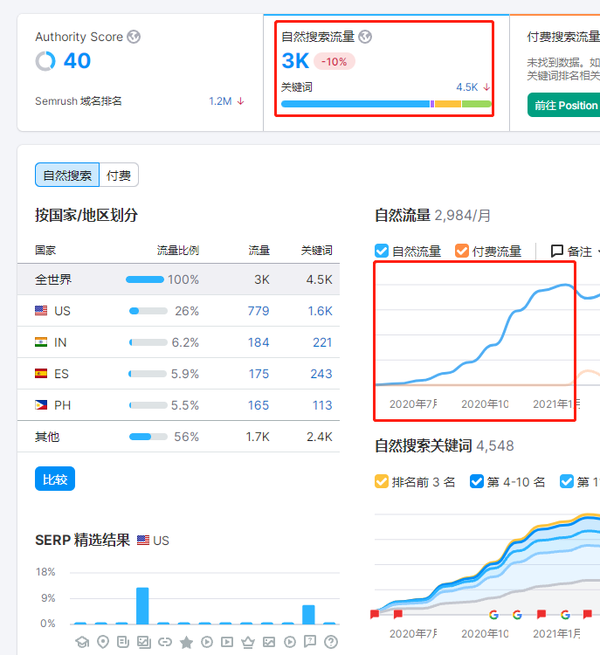Toggle the 第 4-10 名 checkbox
The height and width of the screenshot is (655, 600).
click(477, 481)
